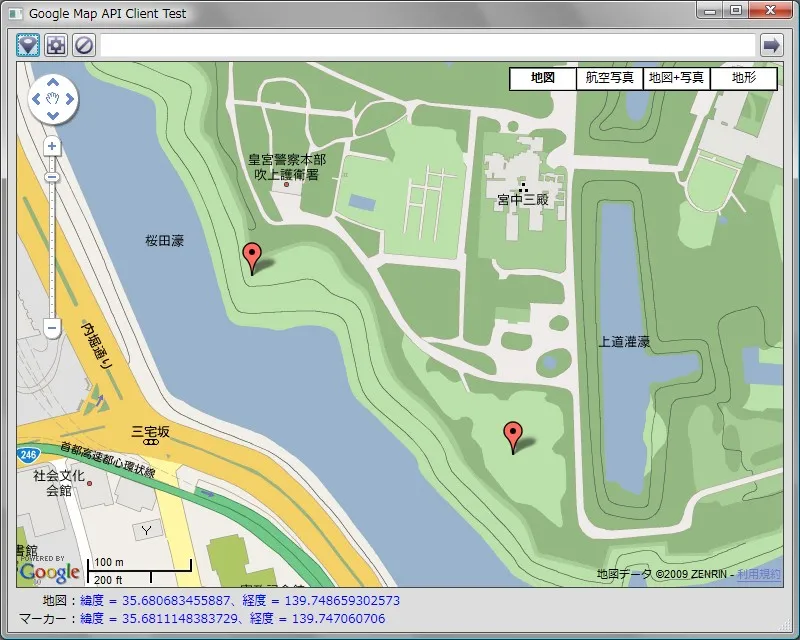800x640 pixels.
Task: Click the hand icon in the pan control
Action: point(53,99)
